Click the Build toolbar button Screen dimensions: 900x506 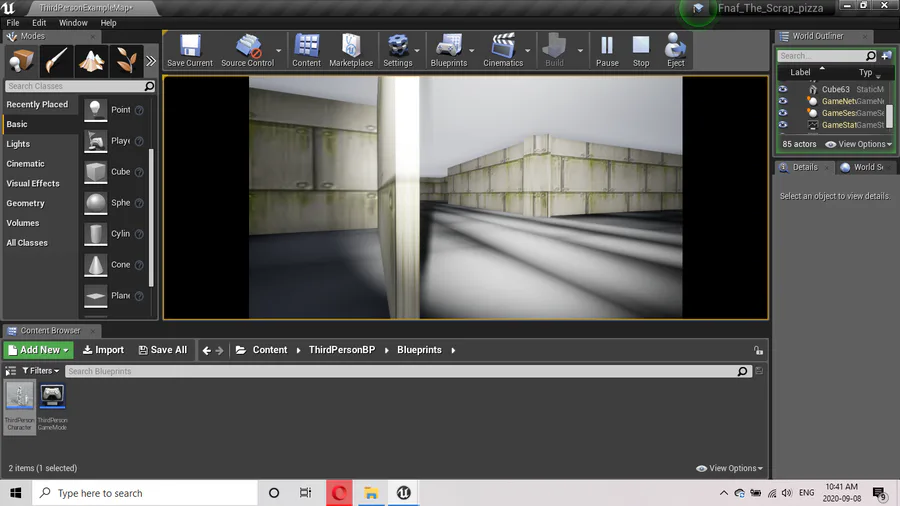pos(554,50)
